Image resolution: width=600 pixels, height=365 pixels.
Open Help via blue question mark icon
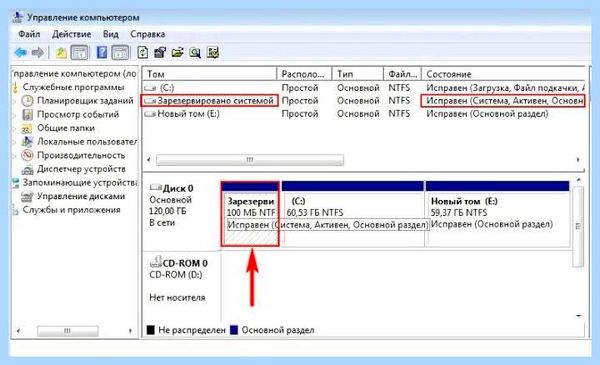tap(101, 52)
